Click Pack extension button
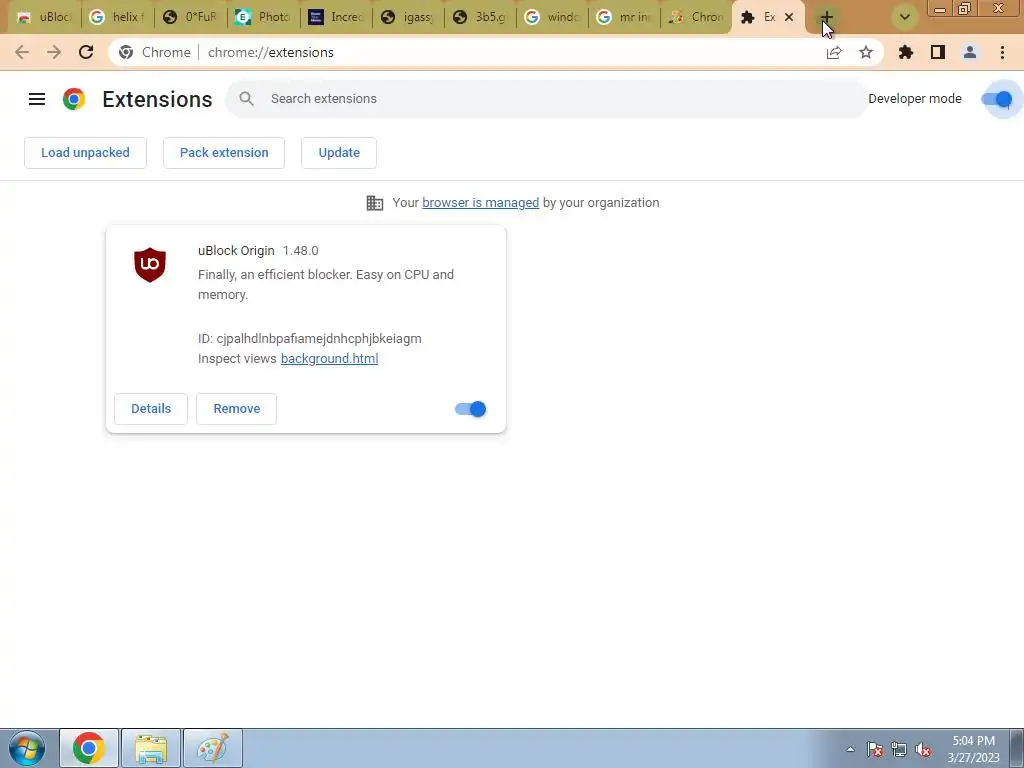The width and height of the screenshot is (1024, 768). [x=224, y=153]
